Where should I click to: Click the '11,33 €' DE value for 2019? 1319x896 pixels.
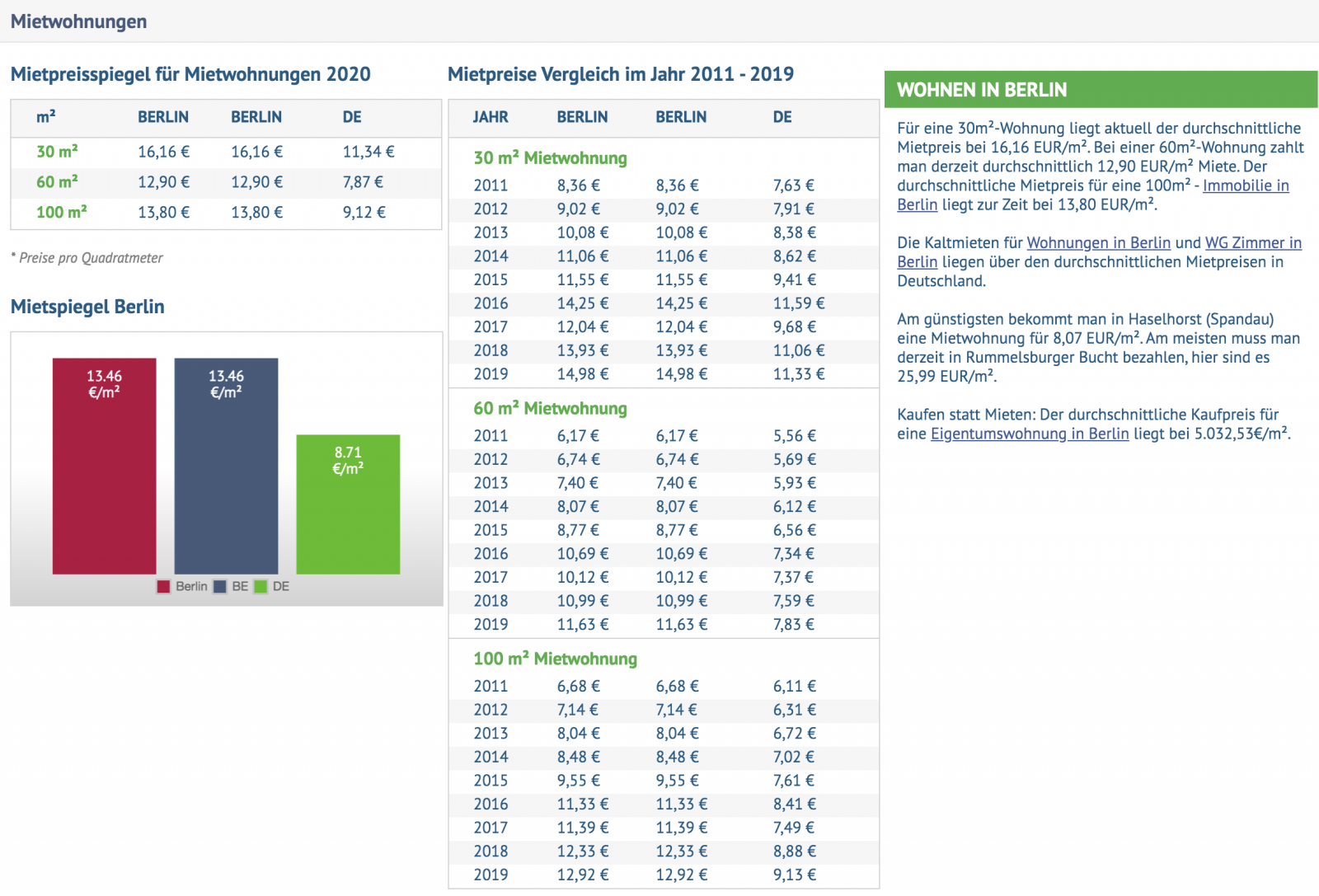point(799,374)
